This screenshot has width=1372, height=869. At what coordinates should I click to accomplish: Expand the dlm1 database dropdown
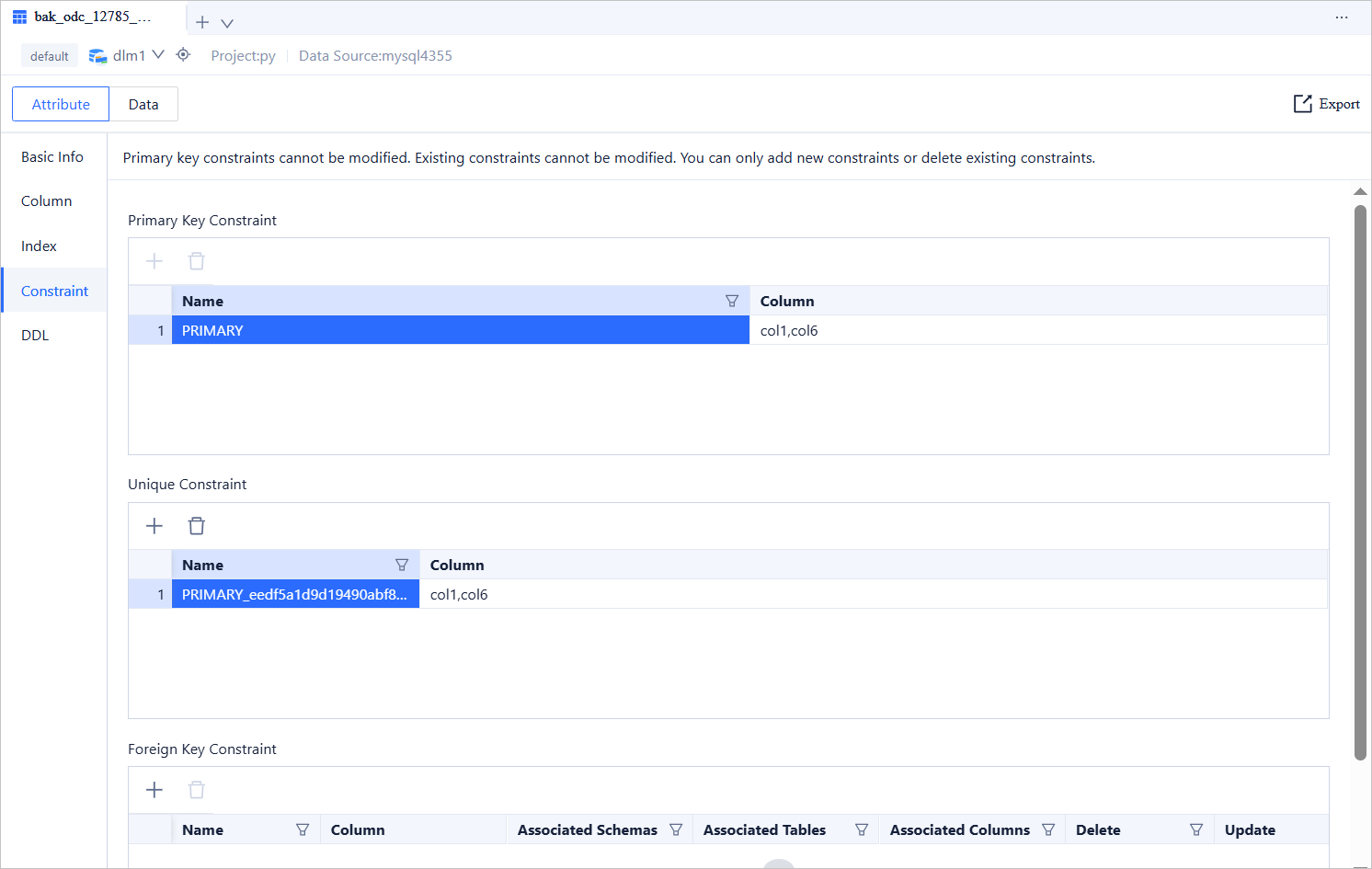[158, 55]
